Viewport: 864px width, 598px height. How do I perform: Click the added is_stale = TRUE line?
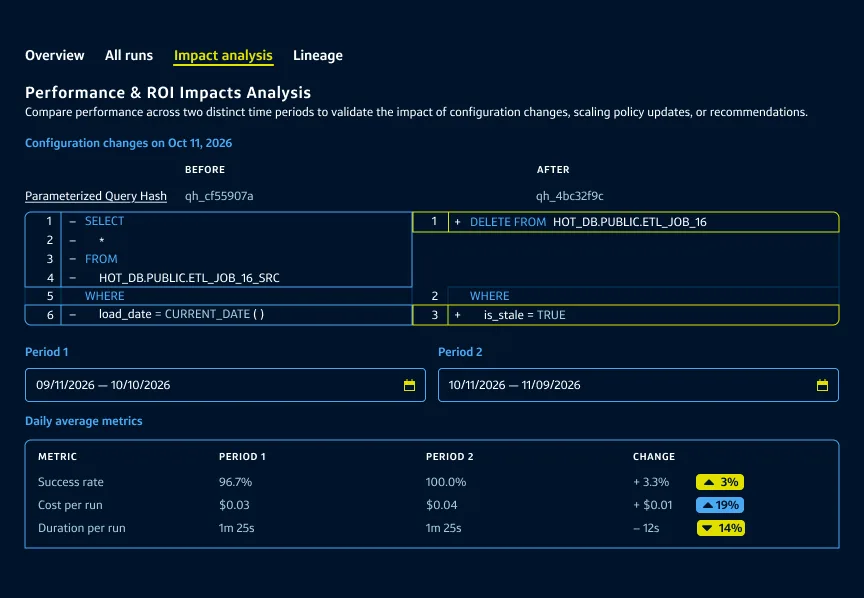[625, 315]
